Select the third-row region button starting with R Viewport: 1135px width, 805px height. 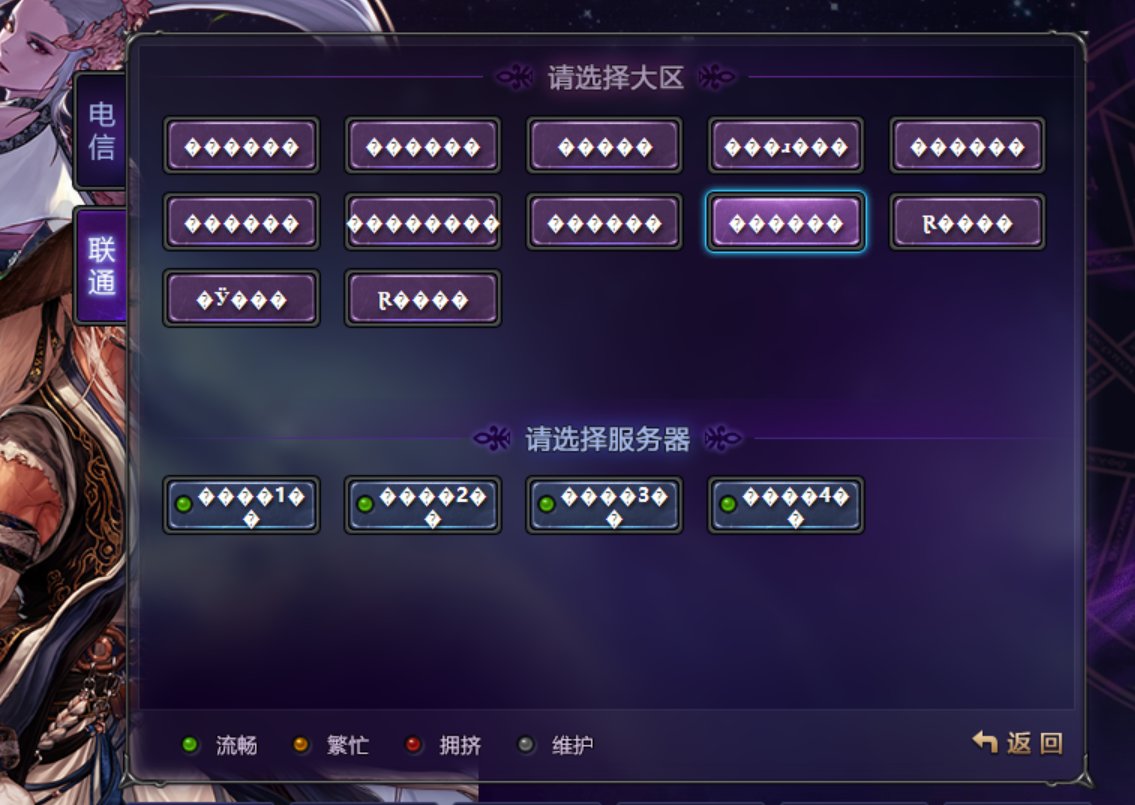(x=423, y=298)
